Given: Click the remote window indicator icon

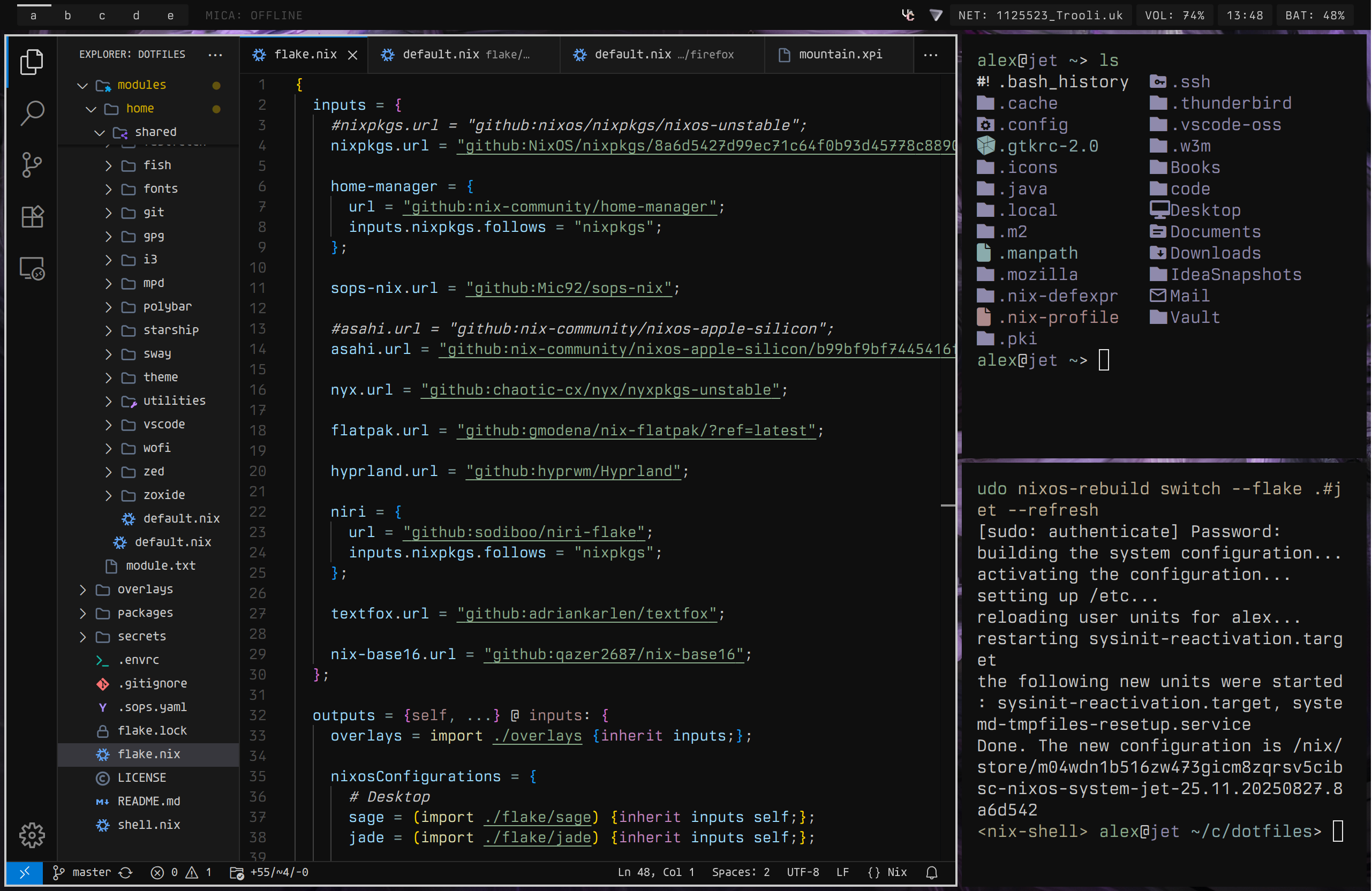Looking at the screenshot, I should (x=24, y=872).
